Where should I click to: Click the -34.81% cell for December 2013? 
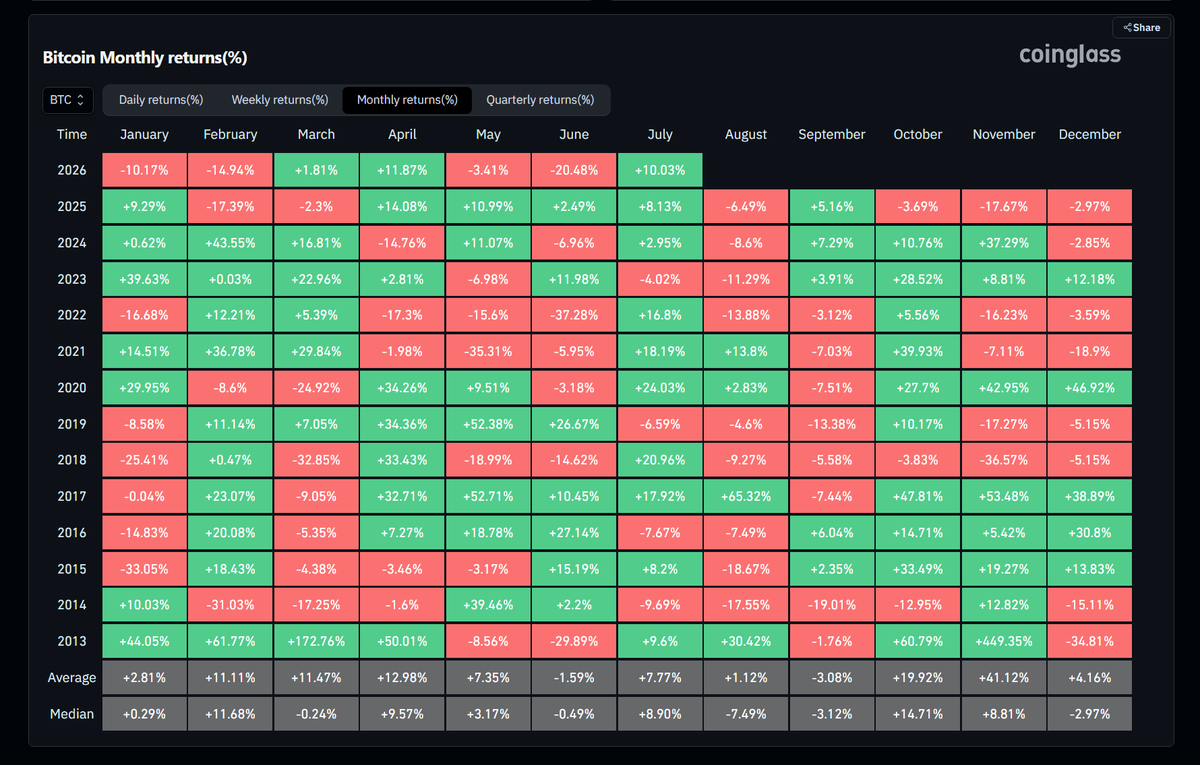pos(1090,641)
